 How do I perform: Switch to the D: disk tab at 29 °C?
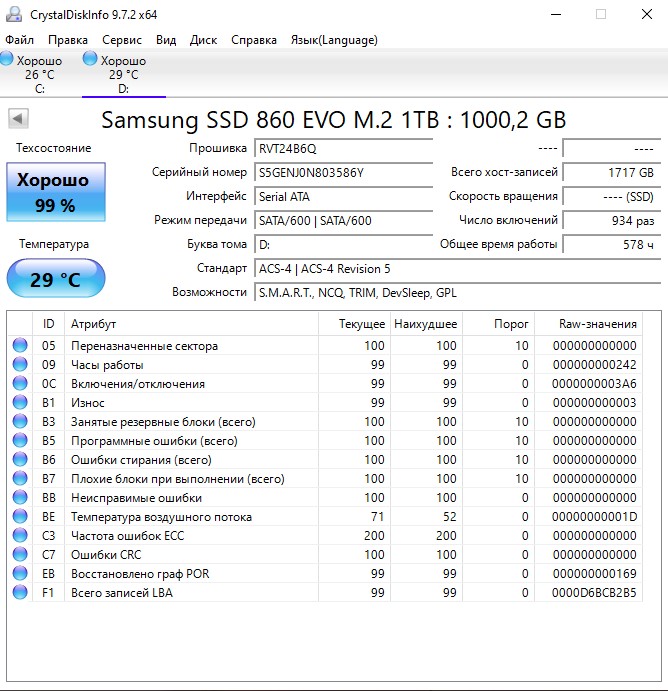click(124, 74)
